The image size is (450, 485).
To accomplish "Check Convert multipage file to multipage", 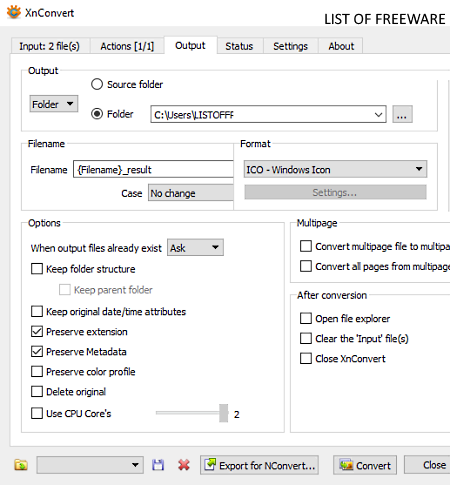I will [306, 246].
